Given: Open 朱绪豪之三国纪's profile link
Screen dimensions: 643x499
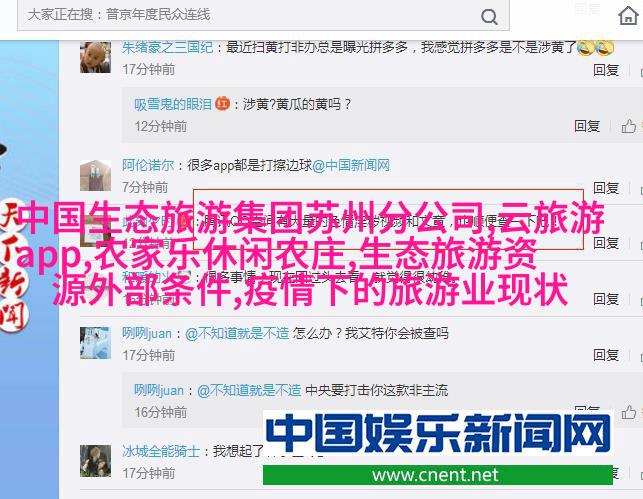Looking at the screenshot, I should [167, 48].
